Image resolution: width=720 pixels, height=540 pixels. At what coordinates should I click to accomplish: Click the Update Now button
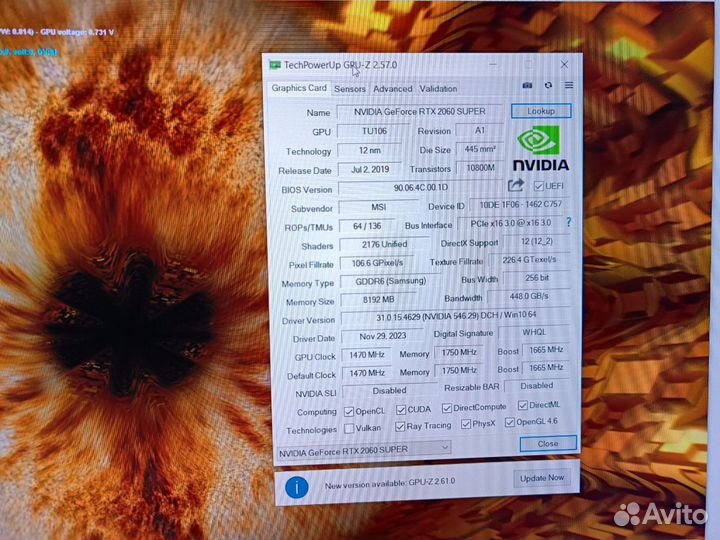(542, 478)
